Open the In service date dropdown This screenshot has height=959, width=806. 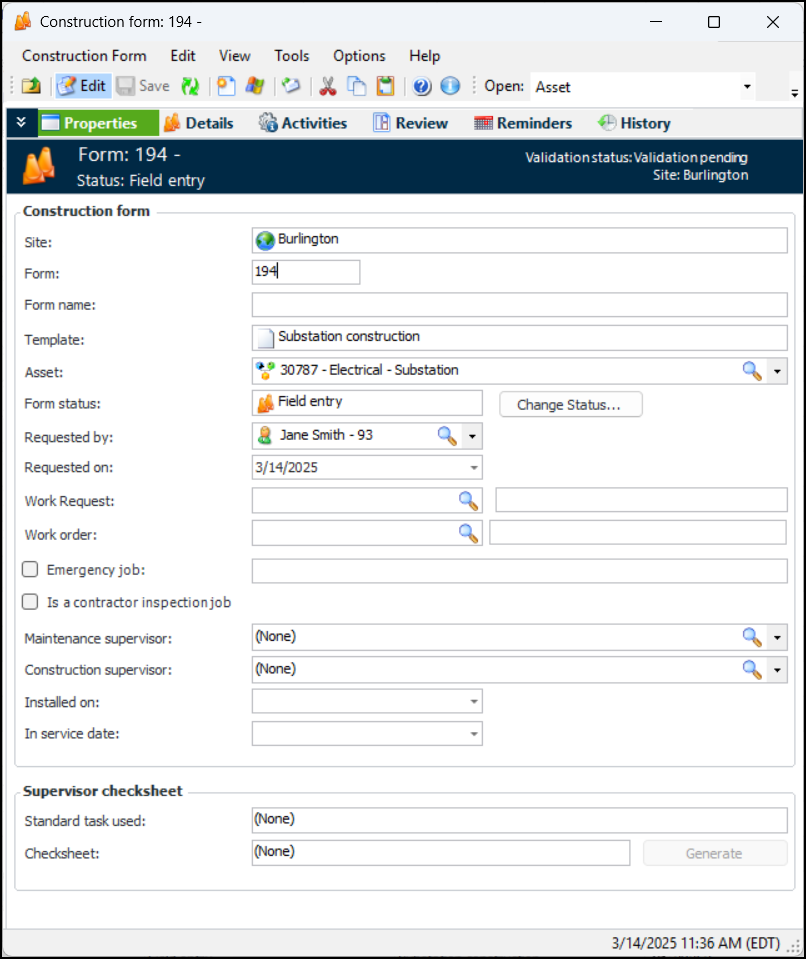[474, 734]
